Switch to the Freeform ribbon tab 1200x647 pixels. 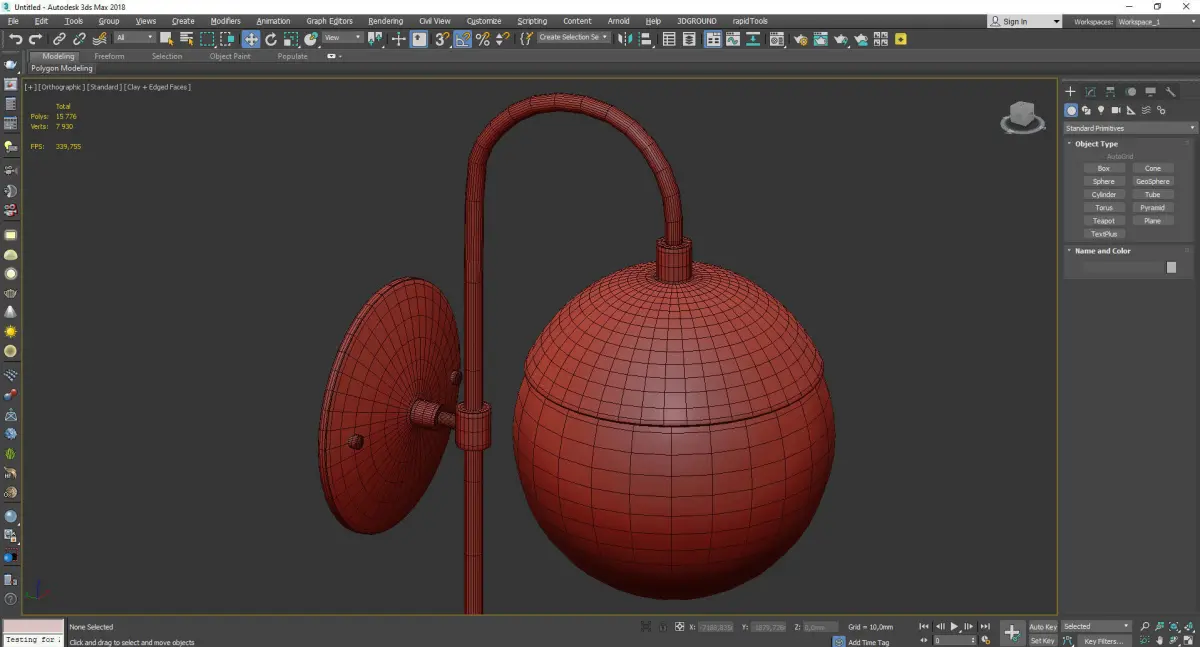pyautogui.click(x=109, y=56)
